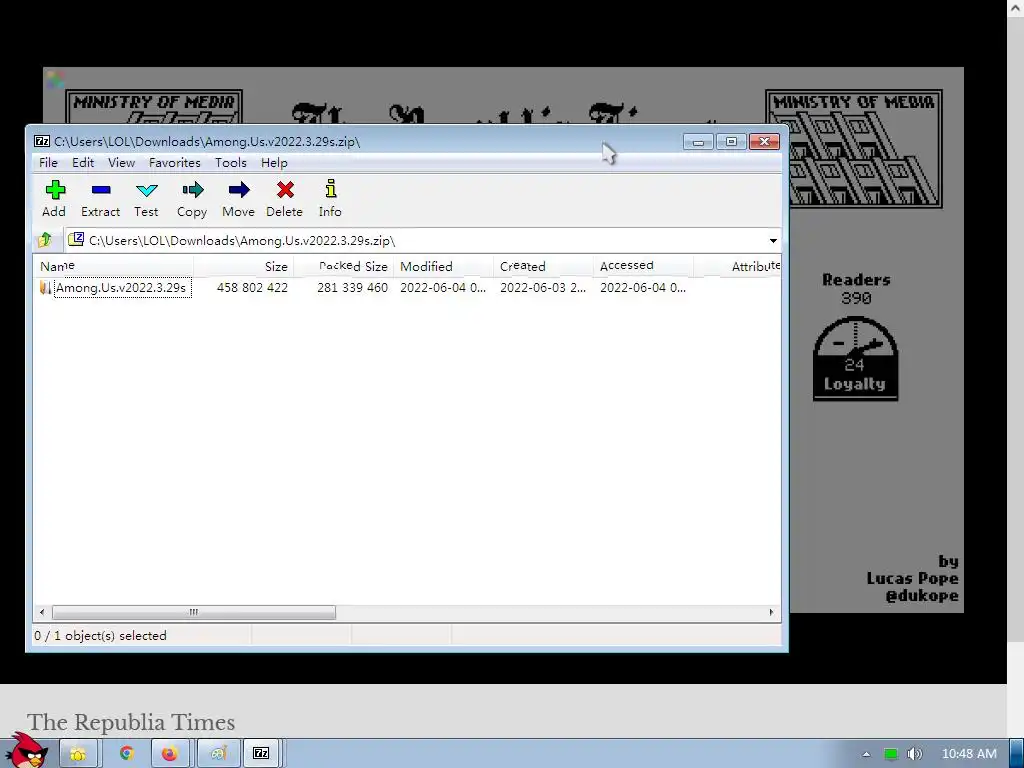This screenshot has width=1024, height=768.
Task: Sort by Accessed column header
Action: [644, 266]
